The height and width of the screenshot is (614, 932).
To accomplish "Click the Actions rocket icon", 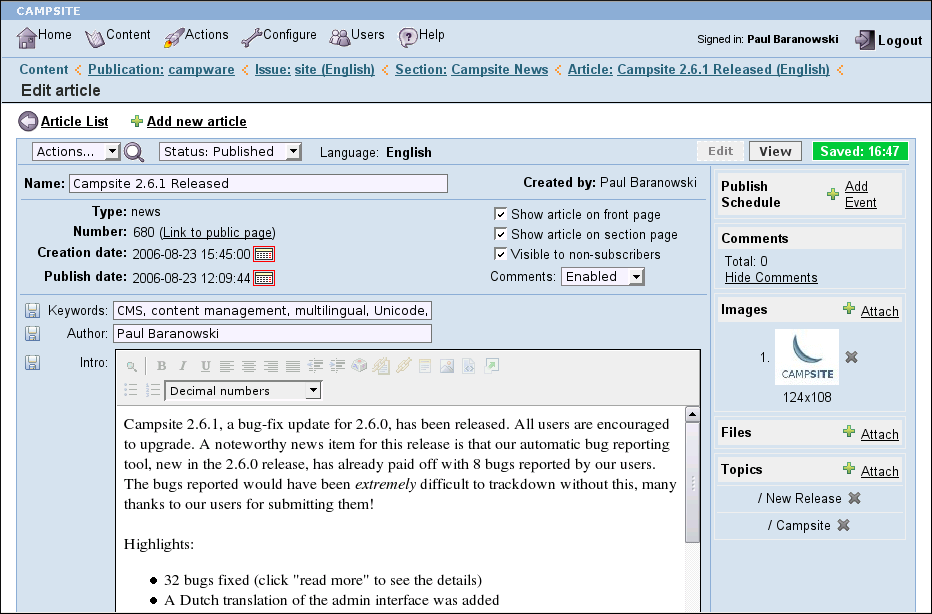I will coord(174,39).
